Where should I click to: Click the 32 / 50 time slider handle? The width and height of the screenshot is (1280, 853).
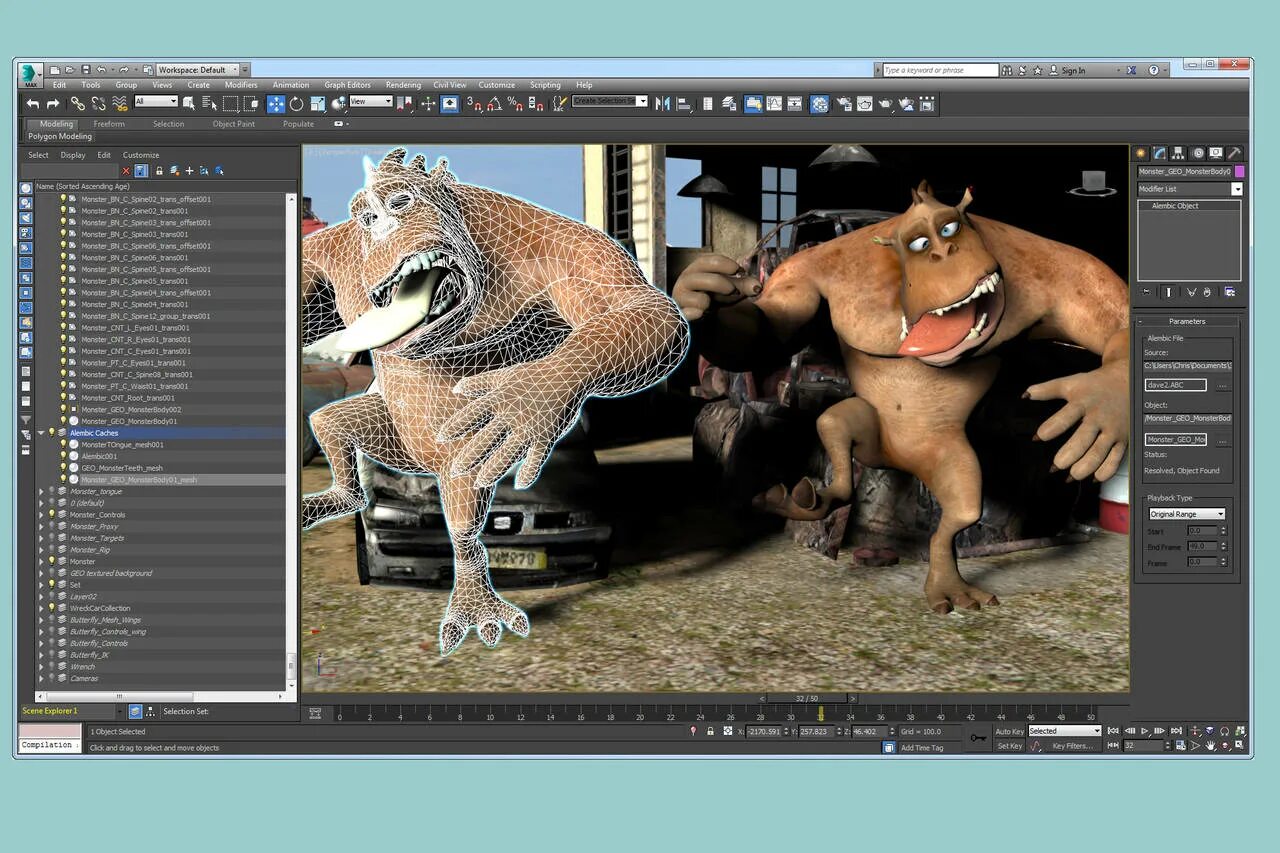tap(806, 698)
